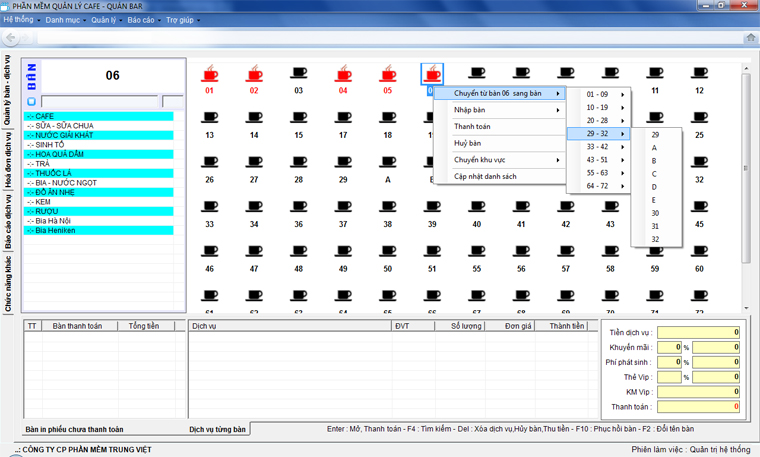Select table 46 cup icon

pos(209,252)
